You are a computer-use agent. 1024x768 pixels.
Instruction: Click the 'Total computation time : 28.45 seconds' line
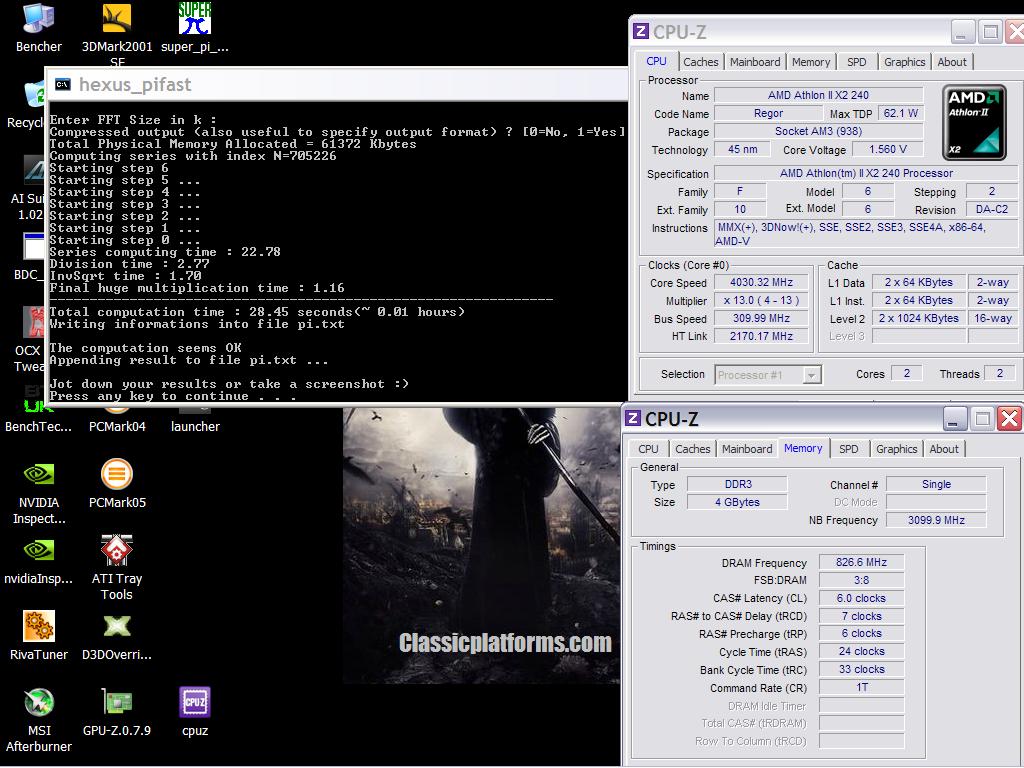257,312
